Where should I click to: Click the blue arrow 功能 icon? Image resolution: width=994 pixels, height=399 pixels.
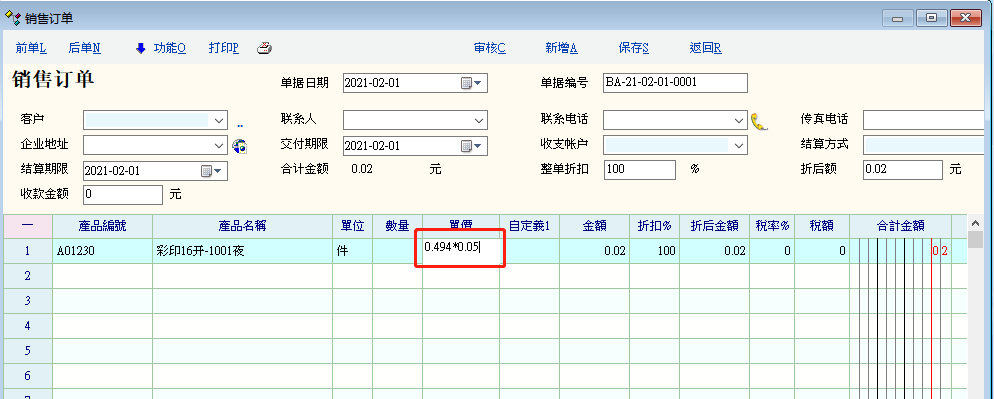coord(141,48)
